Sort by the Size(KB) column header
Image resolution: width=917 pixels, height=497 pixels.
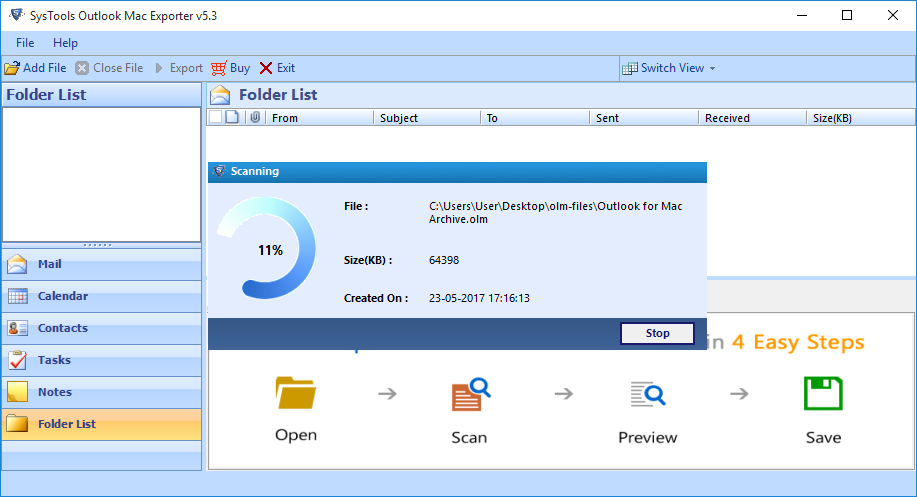[x=861, y=118]
